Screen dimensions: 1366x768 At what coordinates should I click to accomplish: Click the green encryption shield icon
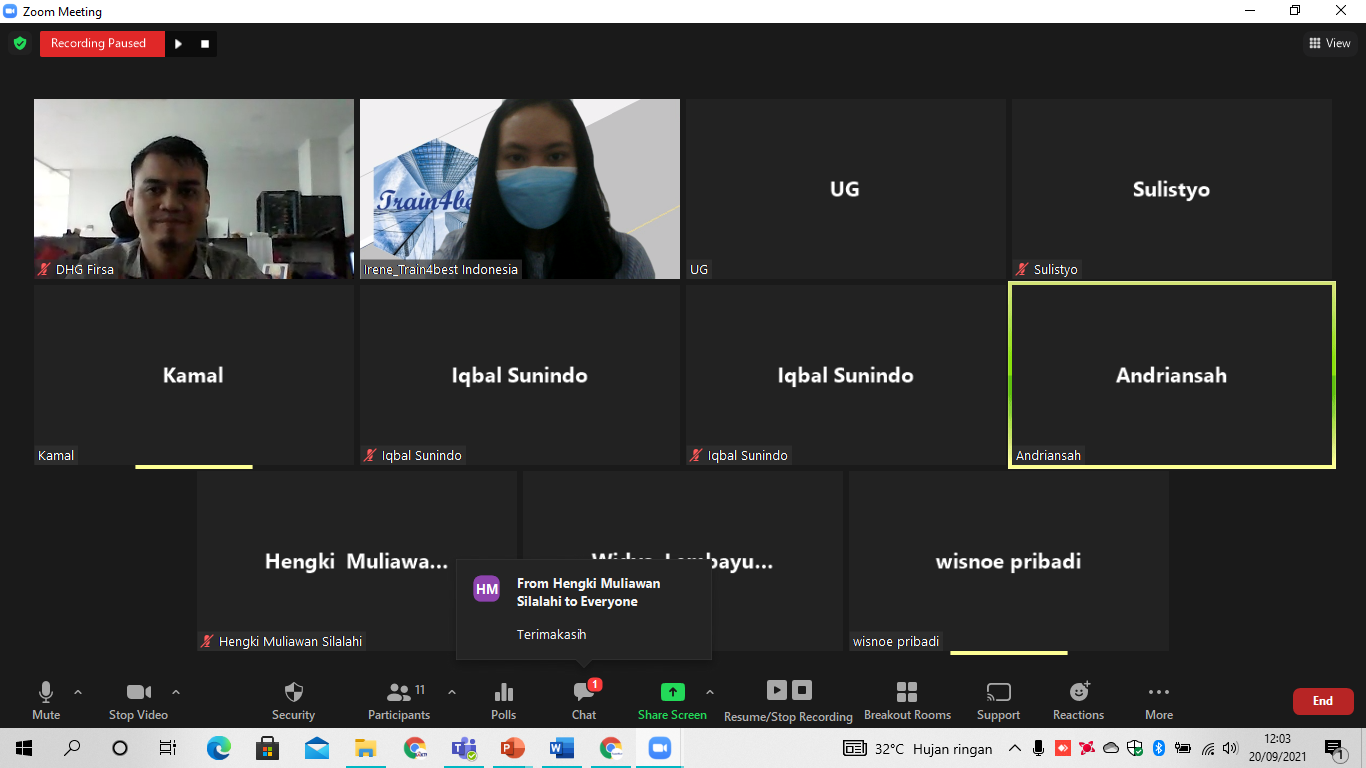click(x=19, y=44)
